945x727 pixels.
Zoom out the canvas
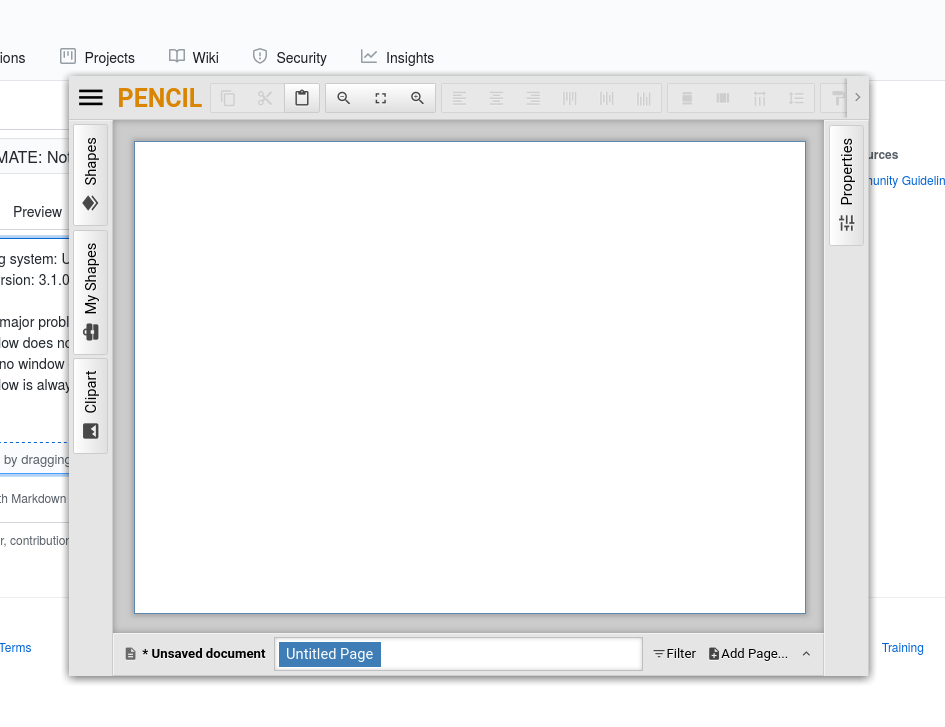coord(344,98)
